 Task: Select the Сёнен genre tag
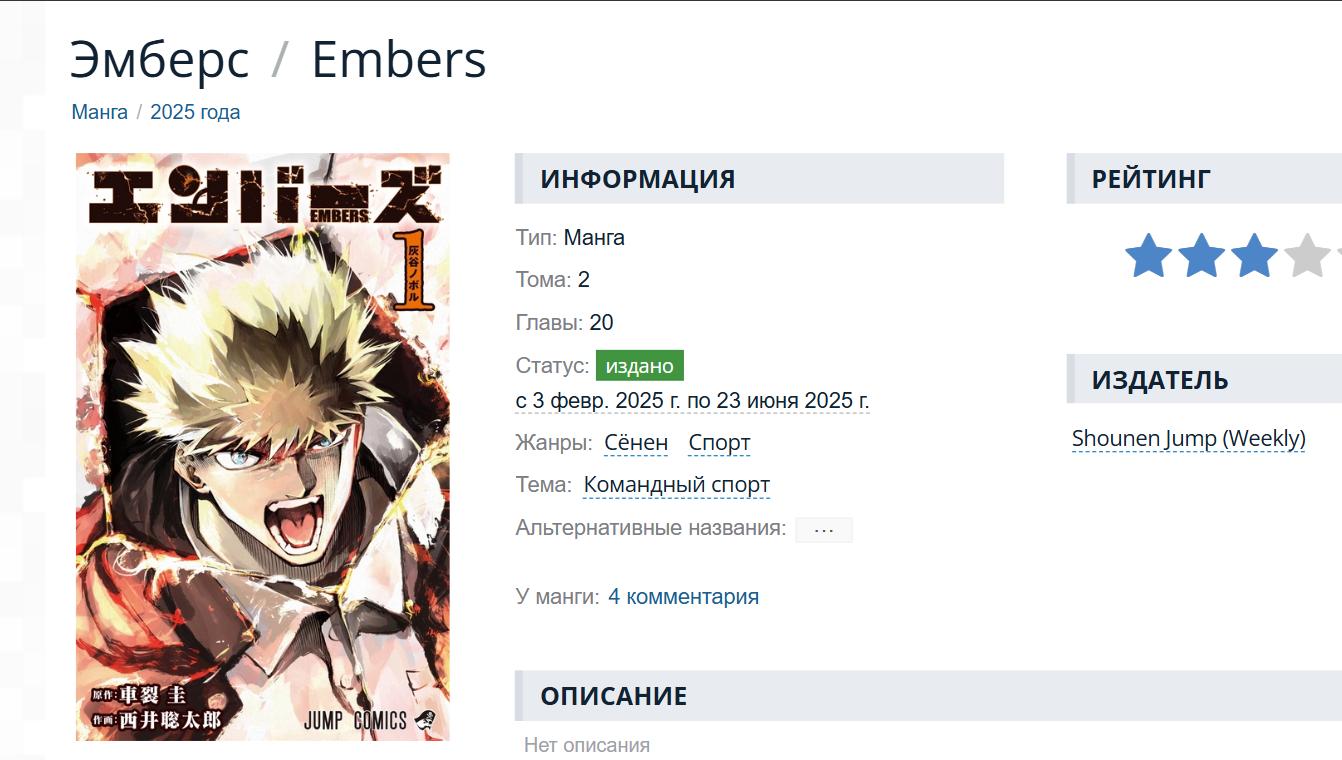coord(636,443)
